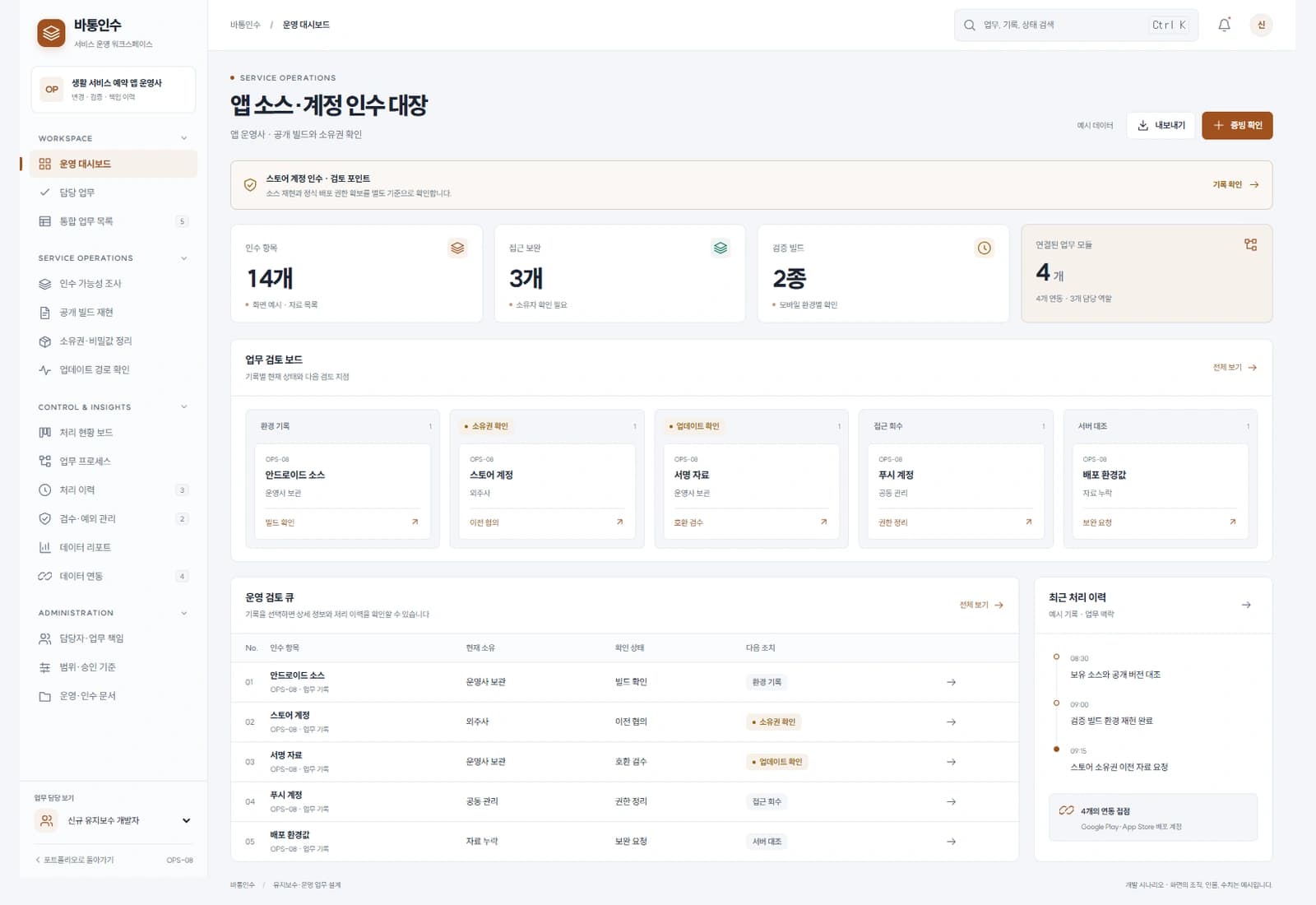Open 담당자·업무 책임 in the sidebar

[x=114, y=638]
